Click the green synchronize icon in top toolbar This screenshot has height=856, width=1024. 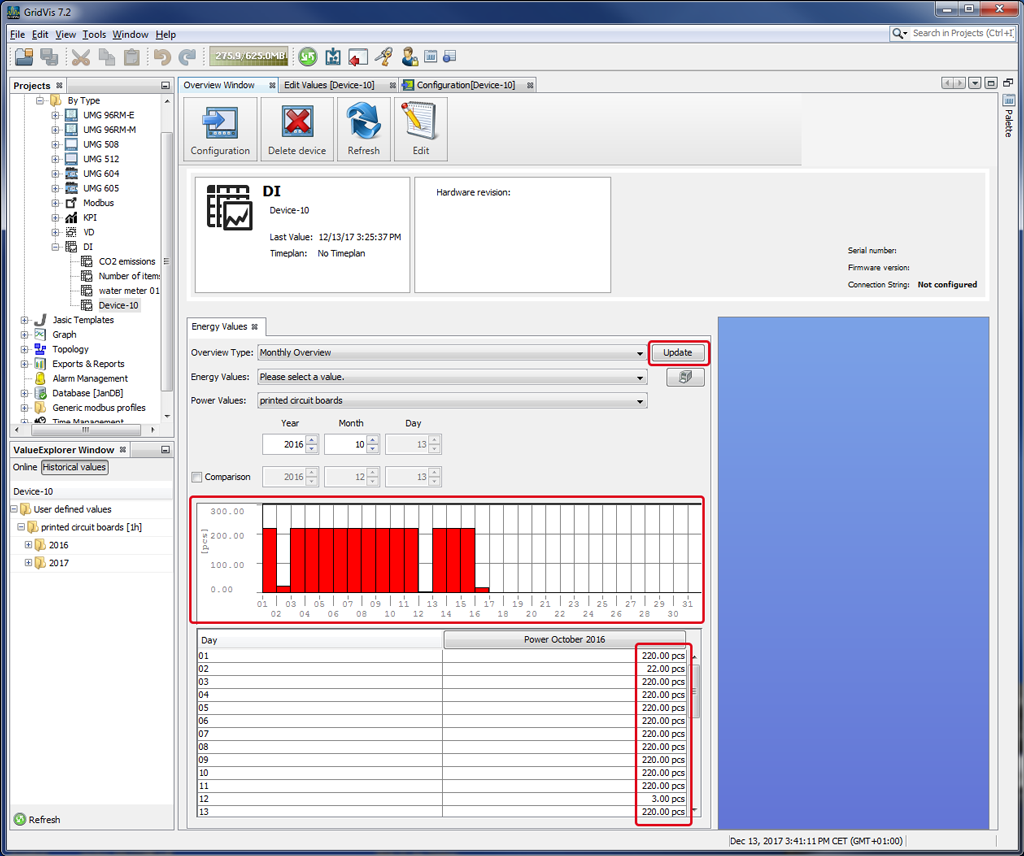click(x=308, y=56)
